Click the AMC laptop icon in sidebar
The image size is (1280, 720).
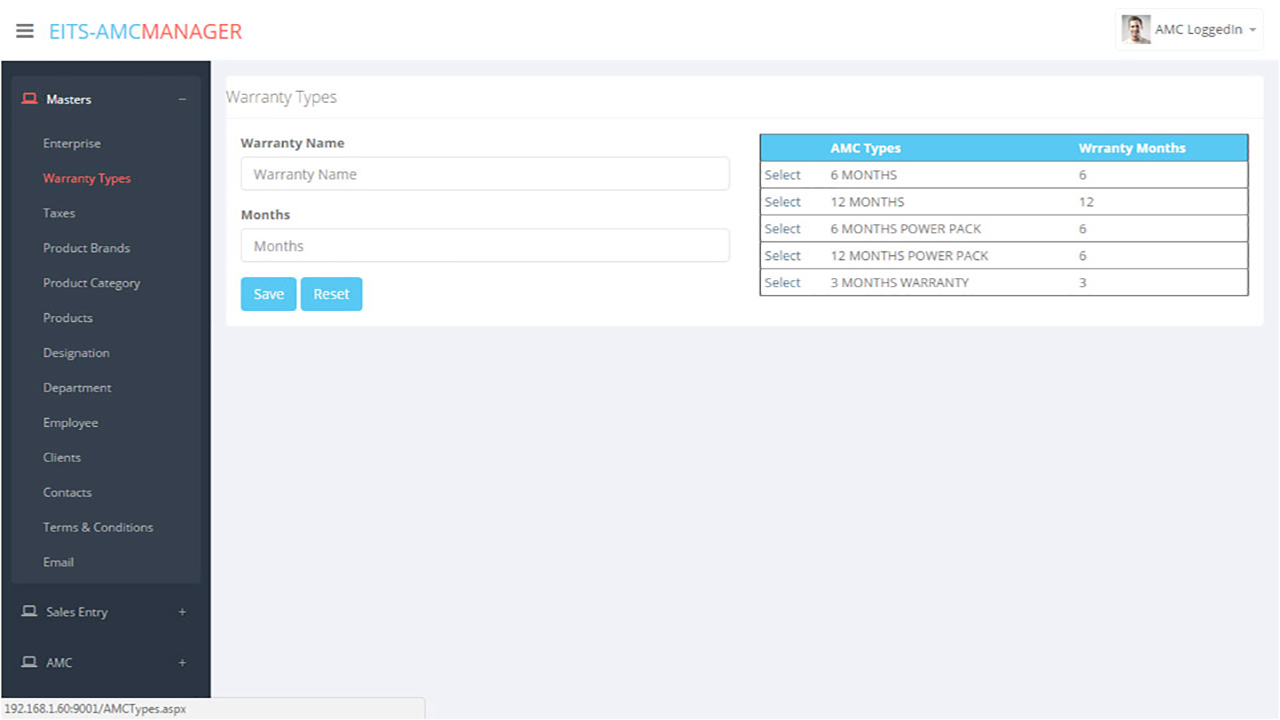[x=29, y=662]
